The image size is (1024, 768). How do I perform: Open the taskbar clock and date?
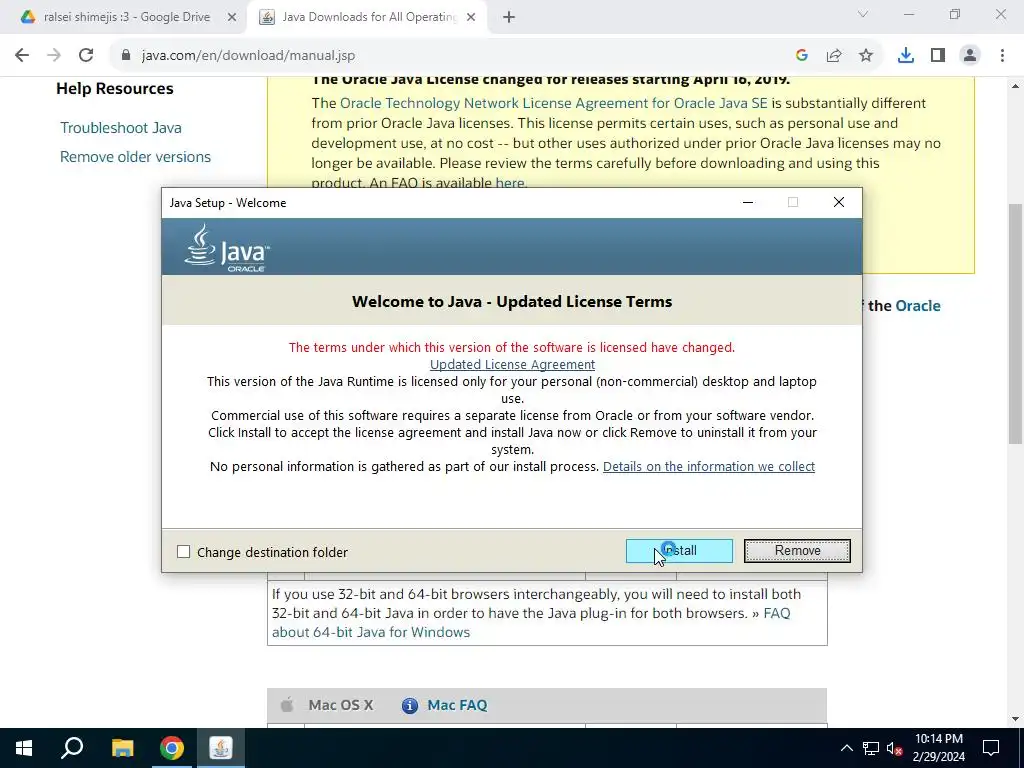(938, 748)
